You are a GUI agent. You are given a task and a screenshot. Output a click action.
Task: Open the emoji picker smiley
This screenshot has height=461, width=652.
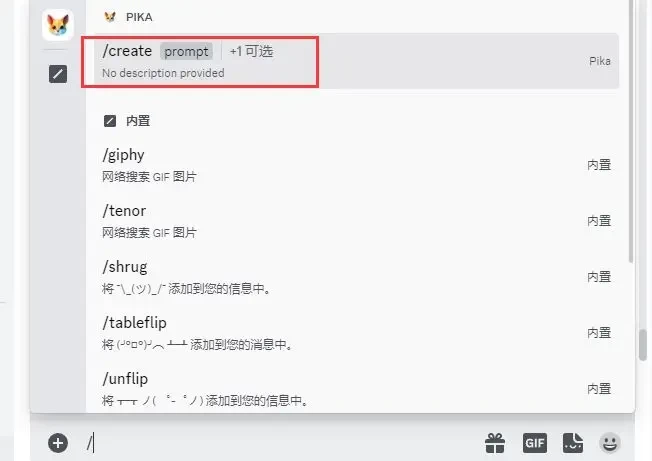(610, 443)
